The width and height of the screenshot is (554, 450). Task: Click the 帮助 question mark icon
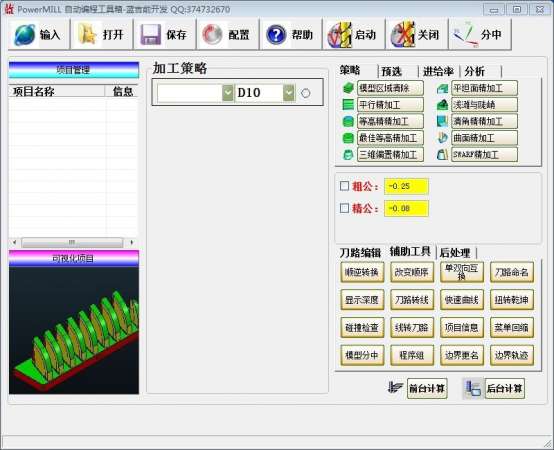(x=276, y=35)
